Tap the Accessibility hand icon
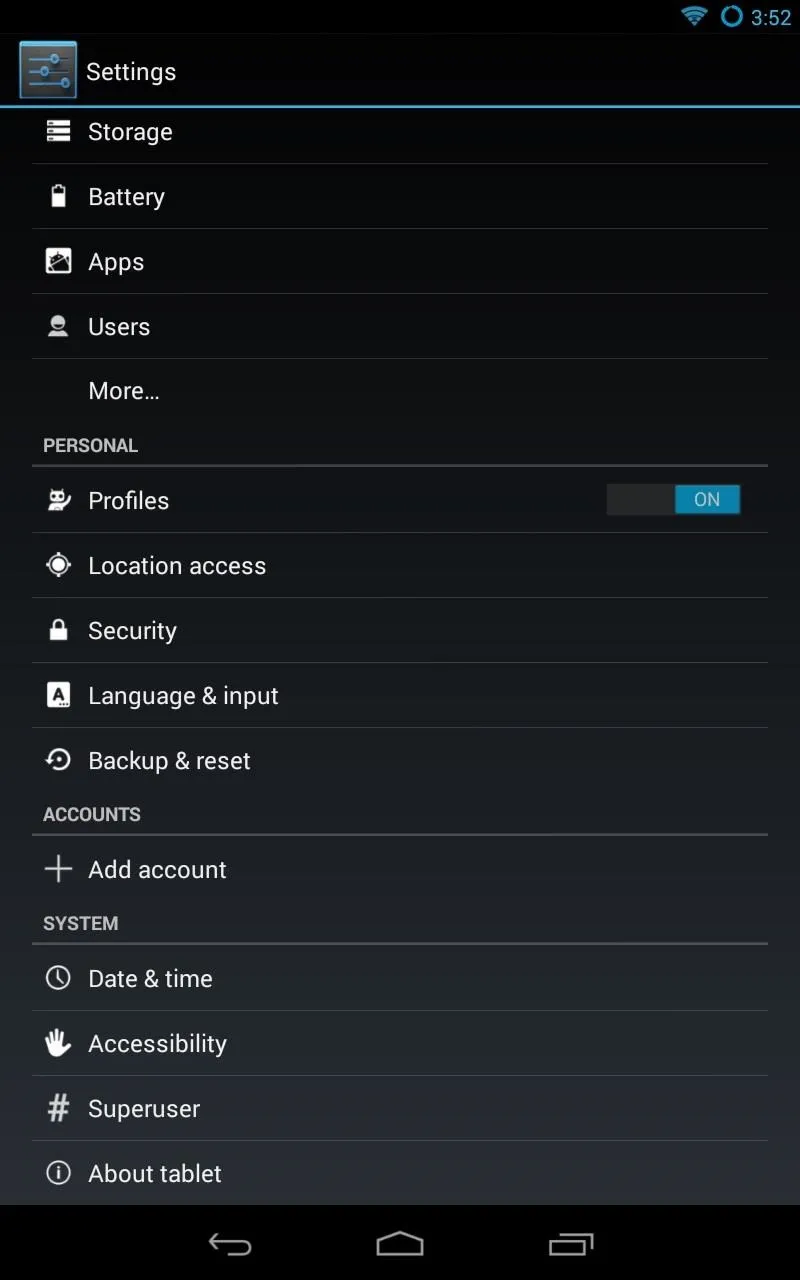This screenshot has height=1280, width=800. 58,1043
